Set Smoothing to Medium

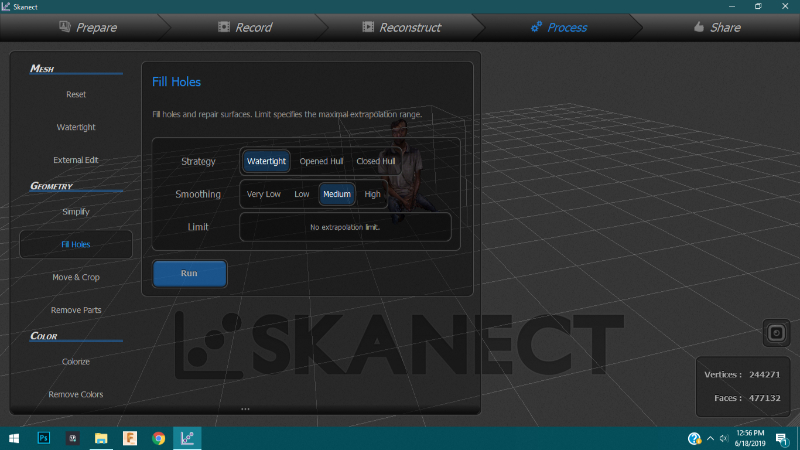coord(337,194)
